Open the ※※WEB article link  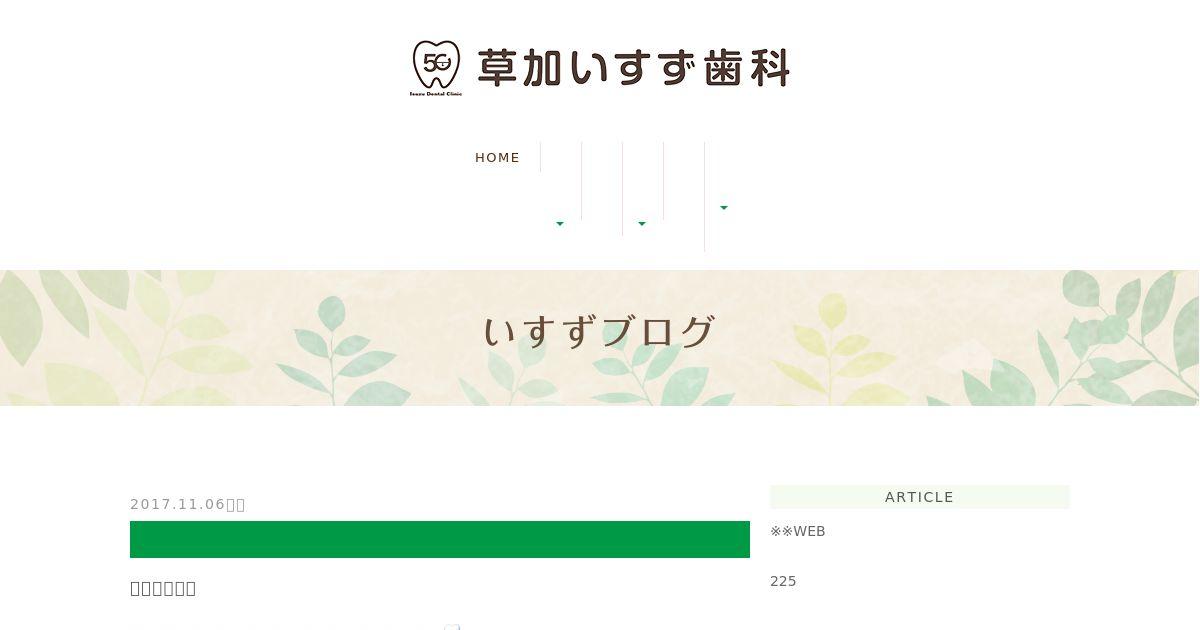[x=798, y=531]
